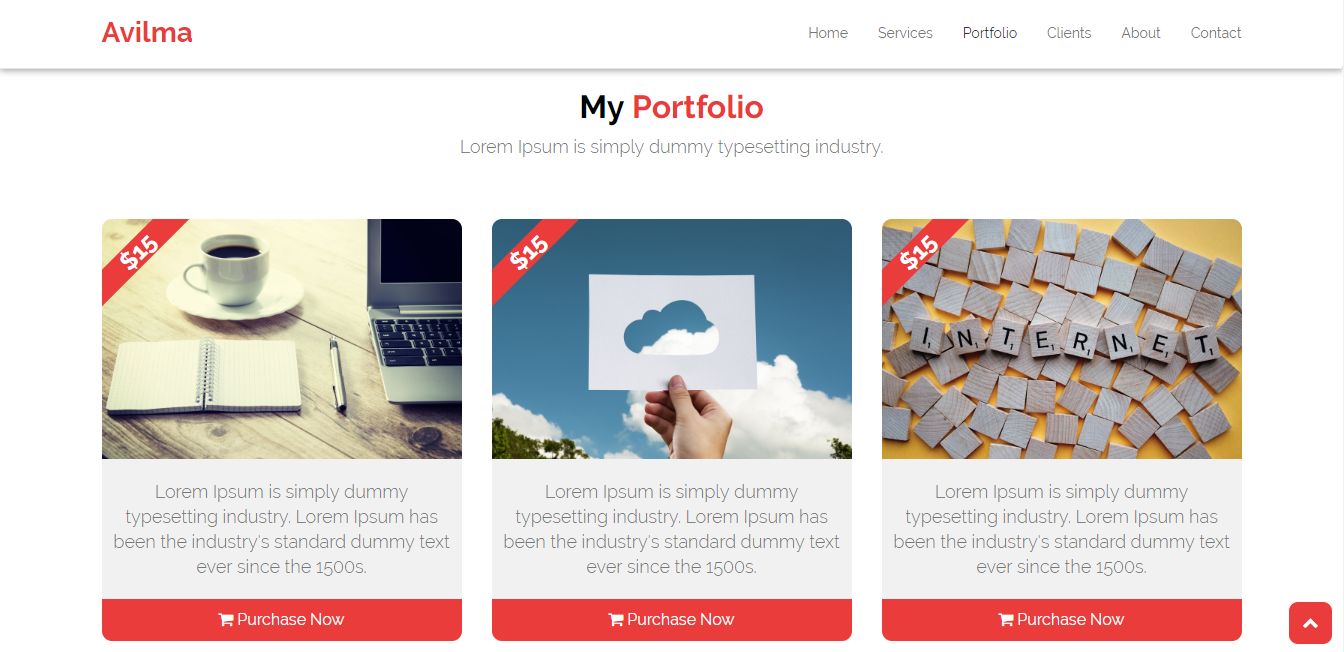Click cart icon on second Purchase Now button

pyautogui.click(x=616, y=620)
